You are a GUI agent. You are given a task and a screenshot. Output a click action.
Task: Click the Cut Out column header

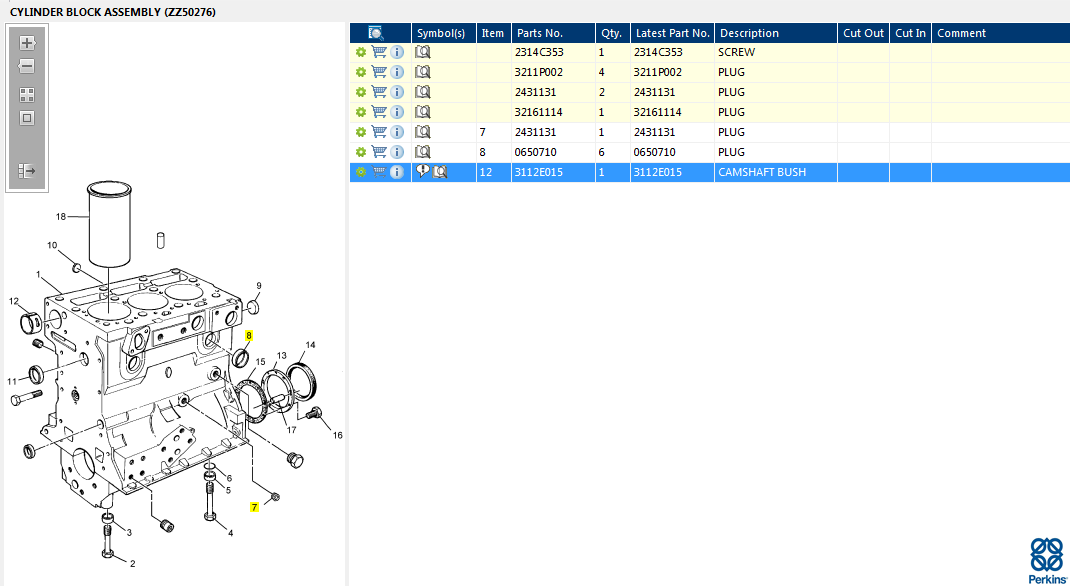click(x=863, y=33)
